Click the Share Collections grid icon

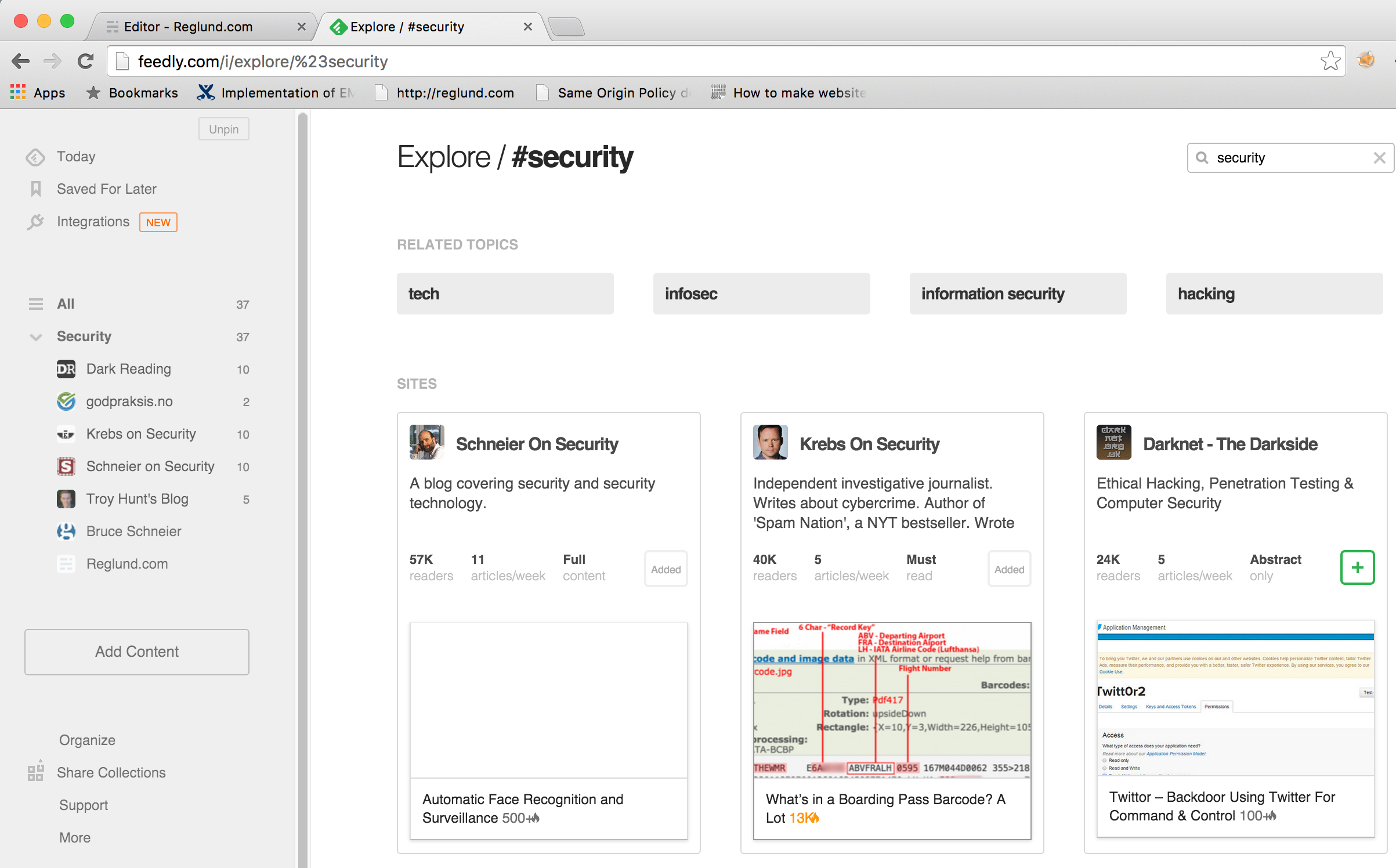pyautogui.click(x=36, y=771)
